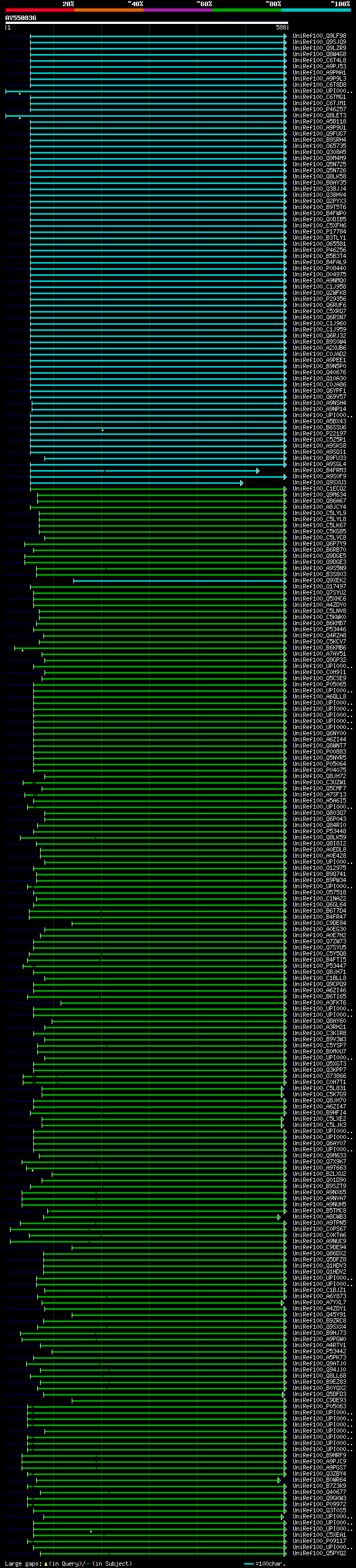This screenshot has height=1568, width=356.
Task: Select the UniRef100_P53446 label
Action: tap(319, 630)
